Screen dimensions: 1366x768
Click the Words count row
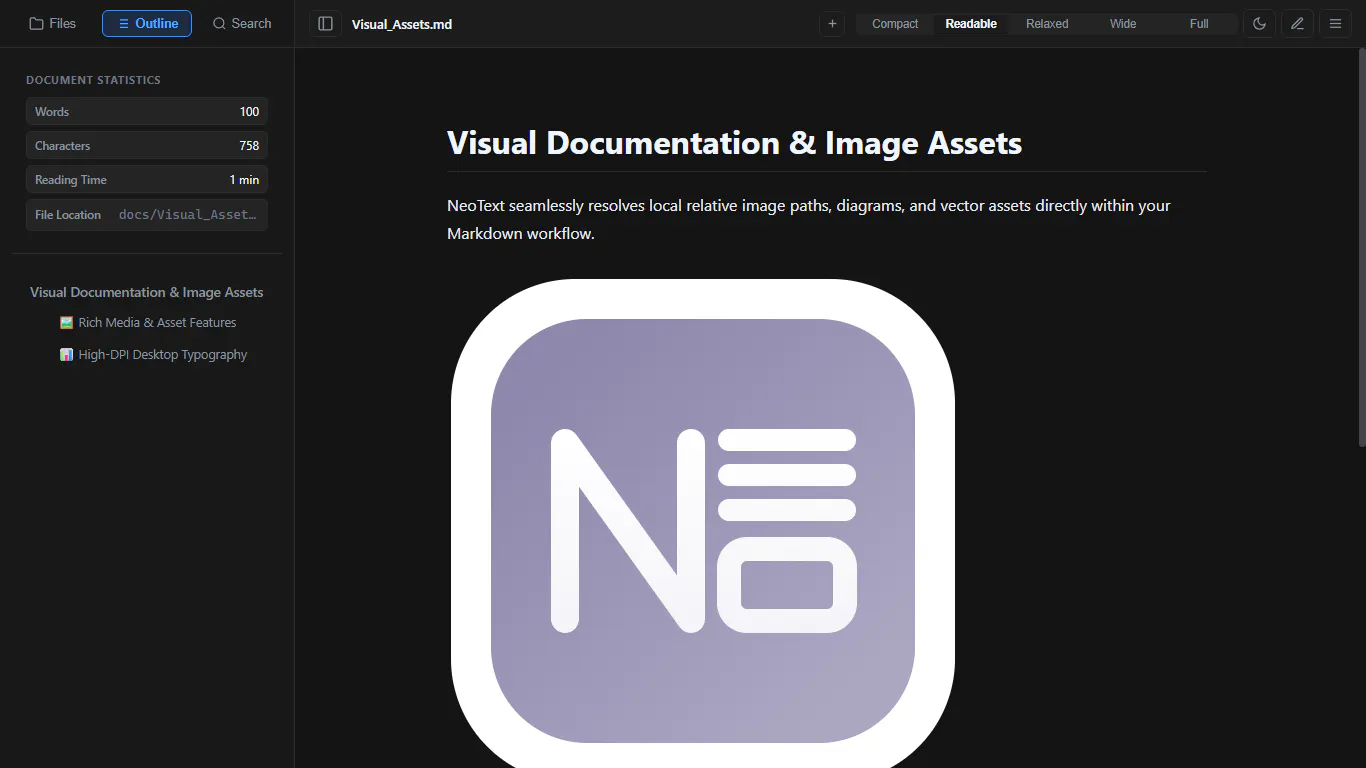[147, 112]
